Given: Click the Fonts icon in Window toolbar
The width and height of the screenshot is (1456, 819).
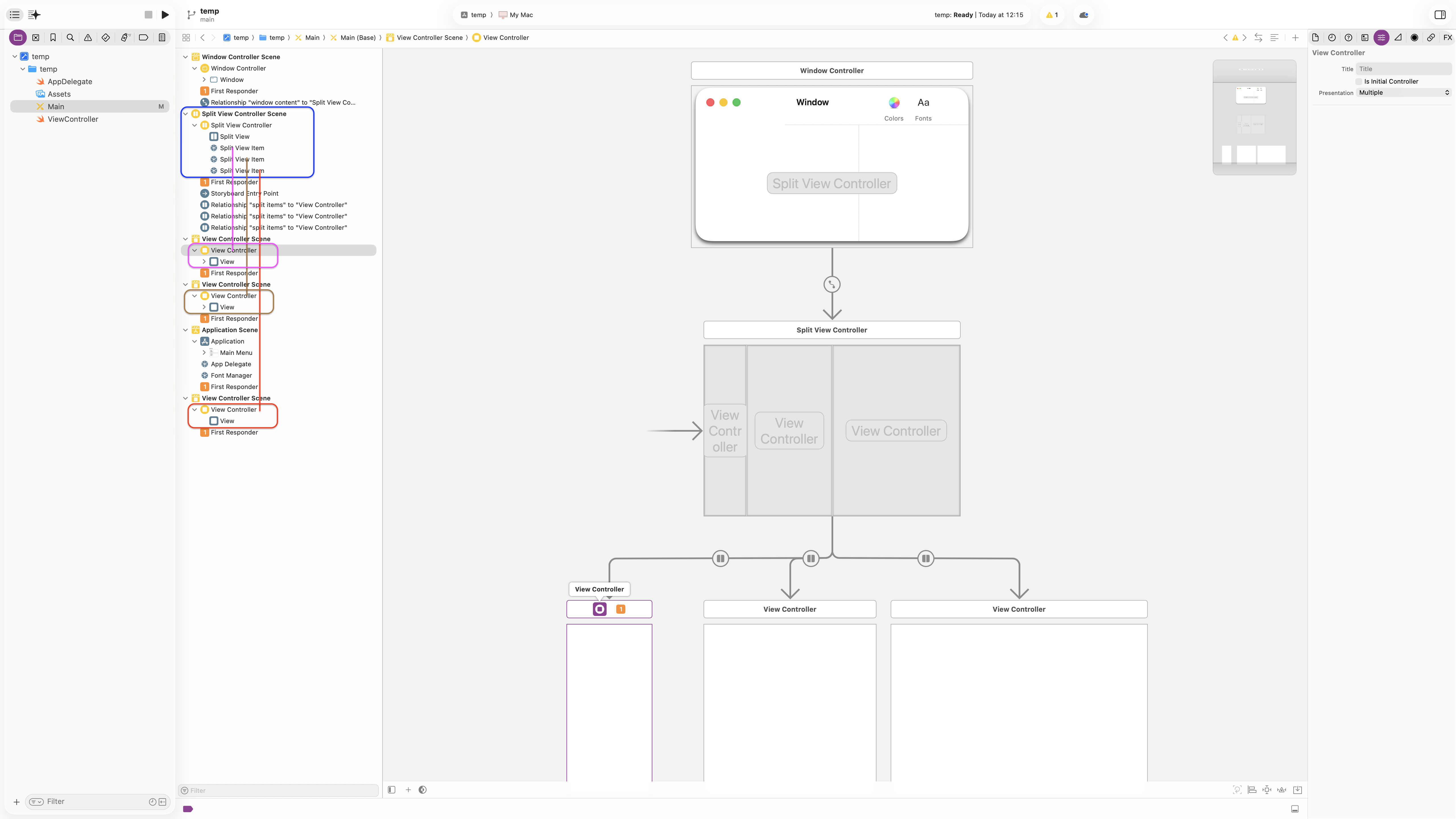Looking at the screenshot, I should [923, 103].
